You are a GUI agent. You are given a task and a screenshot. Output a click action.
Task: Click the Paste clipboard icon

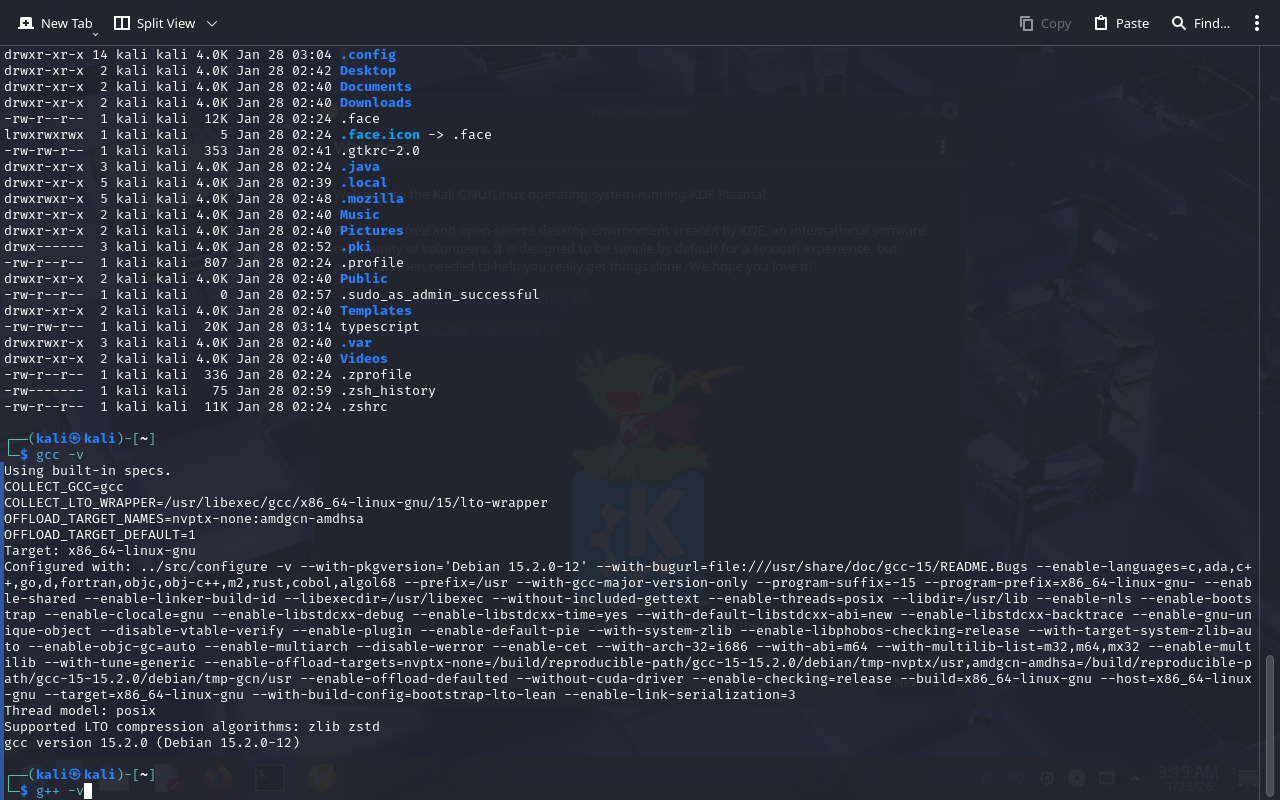click(1101, 23)
